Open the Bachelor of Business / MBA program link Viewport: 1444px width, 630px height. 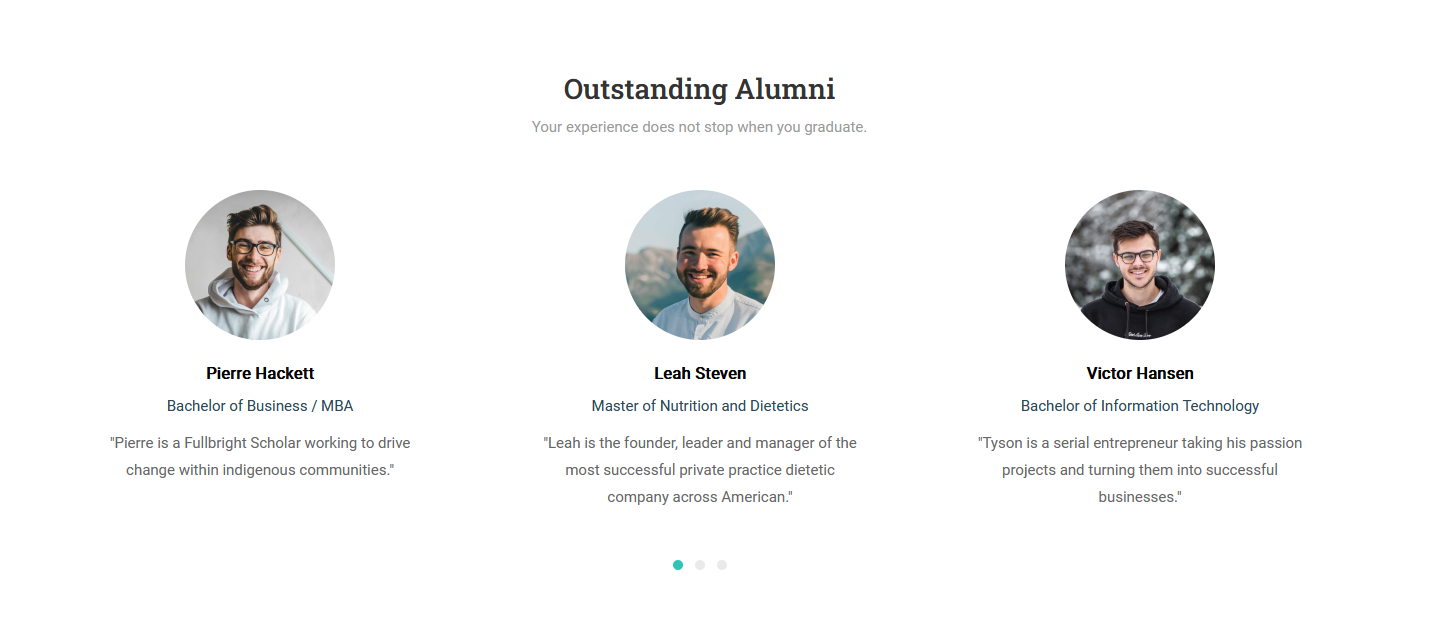click(x=259, y=405)
